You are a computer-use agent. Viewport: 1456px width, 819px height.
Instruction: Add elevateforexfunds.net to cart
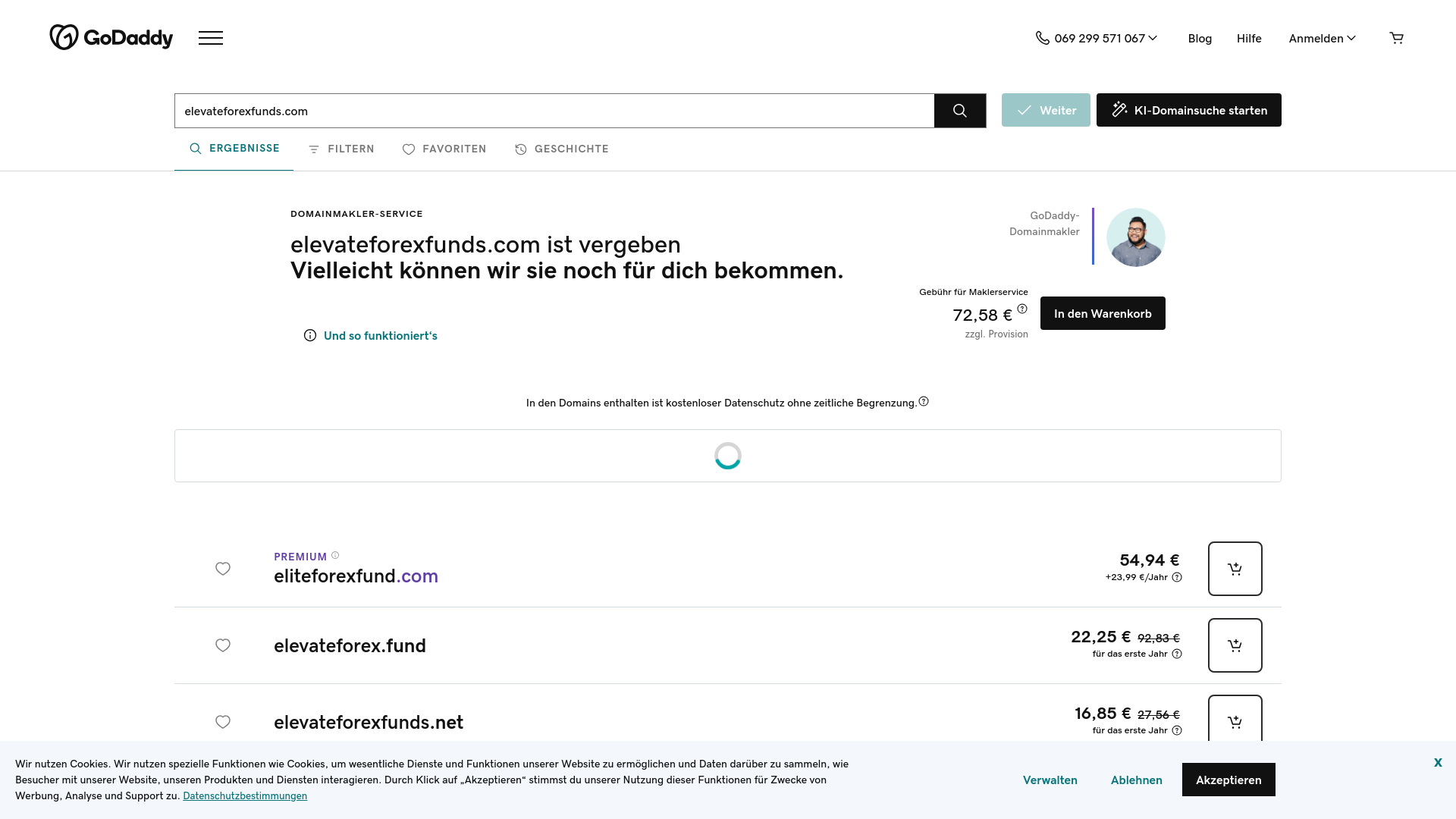pyautogui.click(x=1235, y=718)
